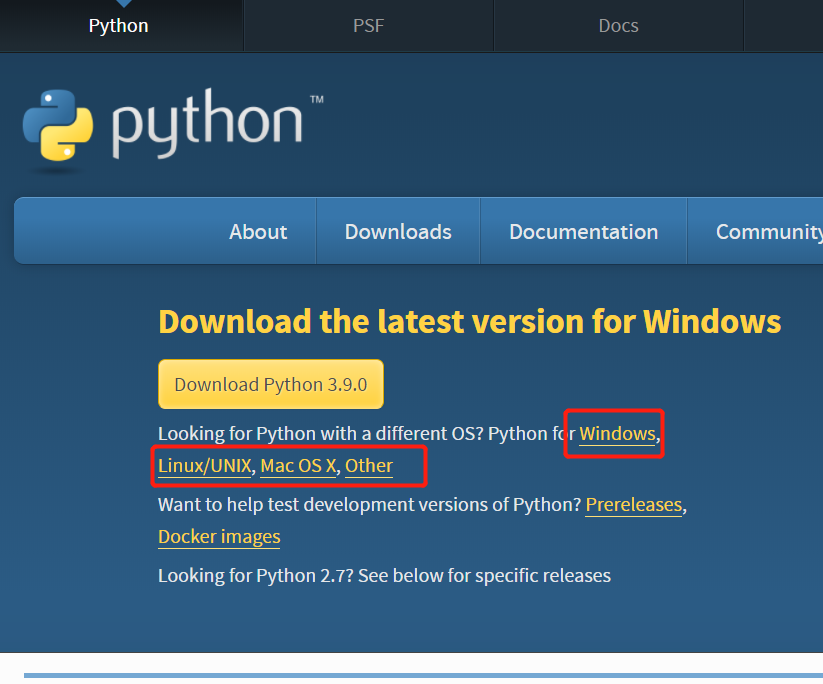Open the Prereleases link

click(x=634, y=504)
